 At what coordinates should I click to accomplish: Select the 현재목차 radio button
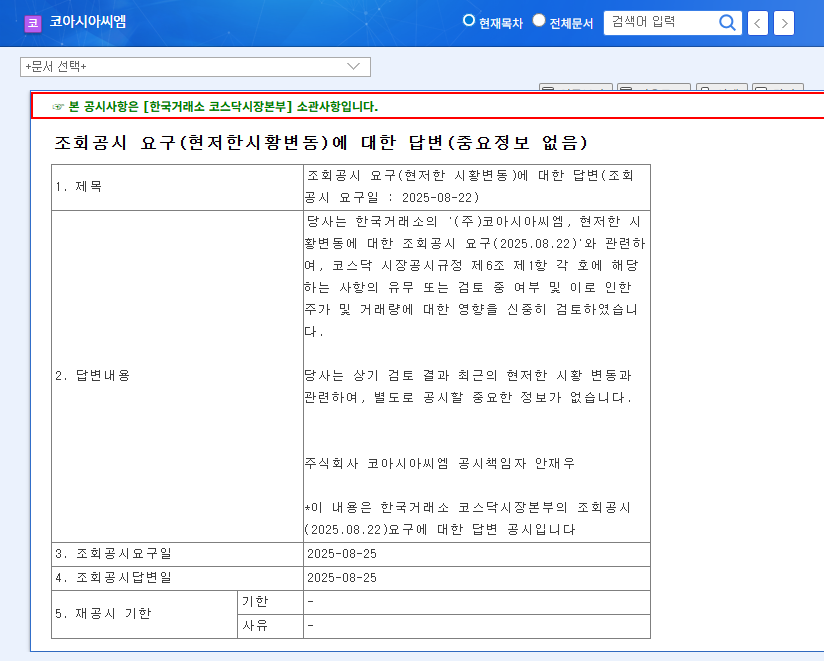pyautogui.click(x=468, y=20)
